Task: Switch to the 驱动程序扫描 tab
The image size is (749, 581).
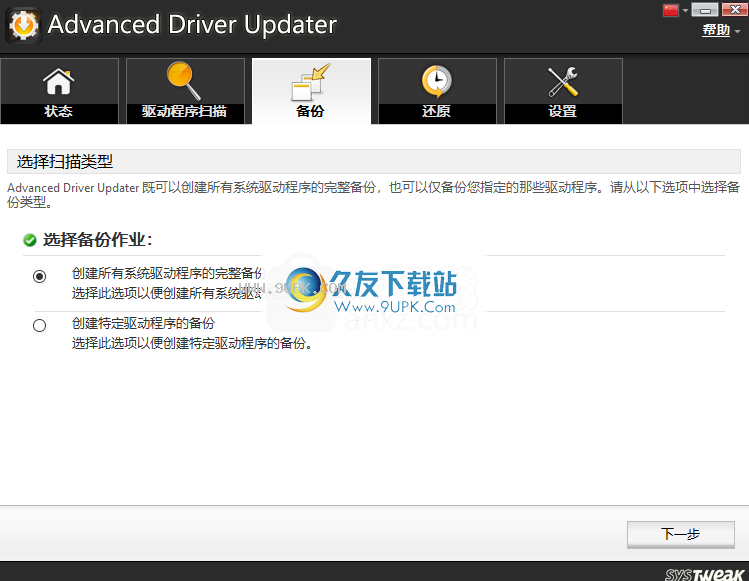Action: pyautogui.click(x=185, y=91)
